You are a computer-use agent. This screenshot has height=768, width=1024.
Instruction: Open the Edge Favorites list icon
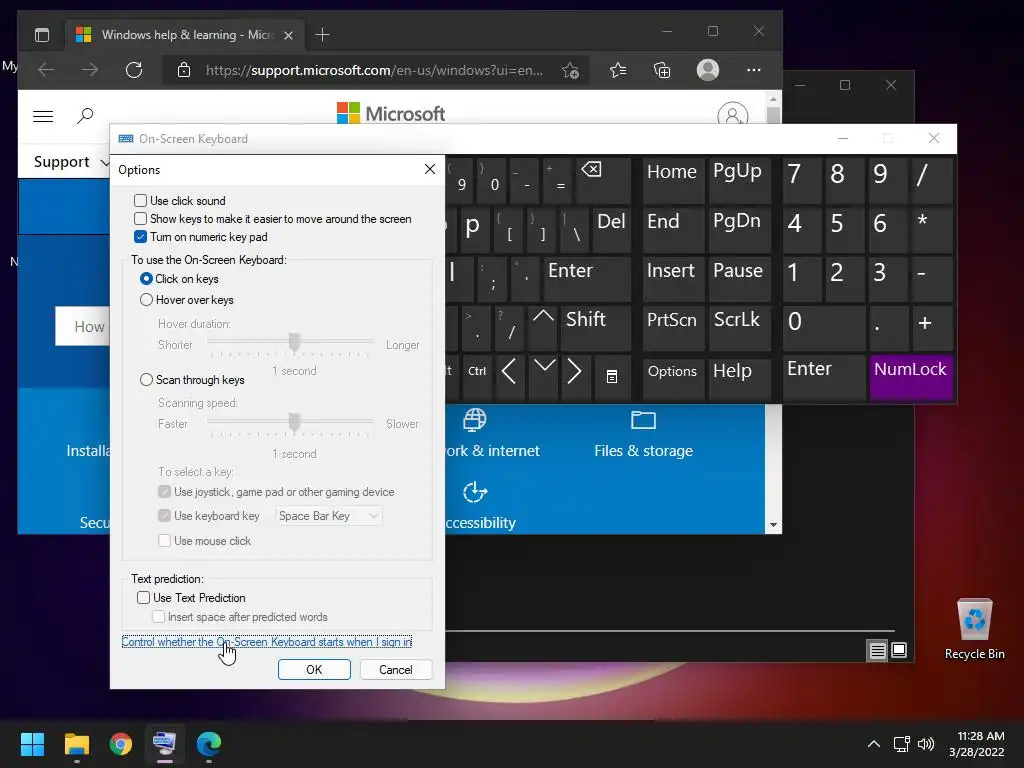click(618, 70)
